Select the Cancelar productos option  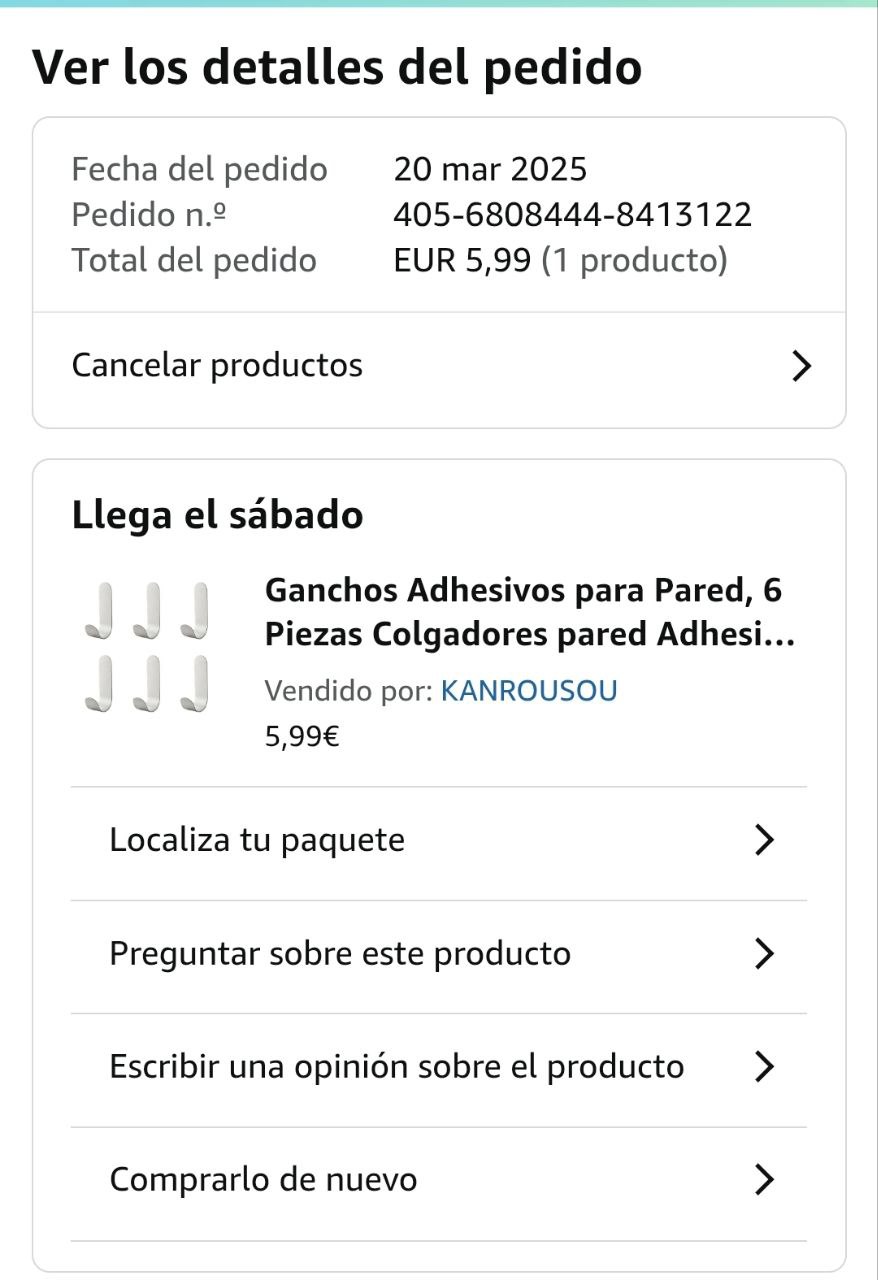point(217,366)
